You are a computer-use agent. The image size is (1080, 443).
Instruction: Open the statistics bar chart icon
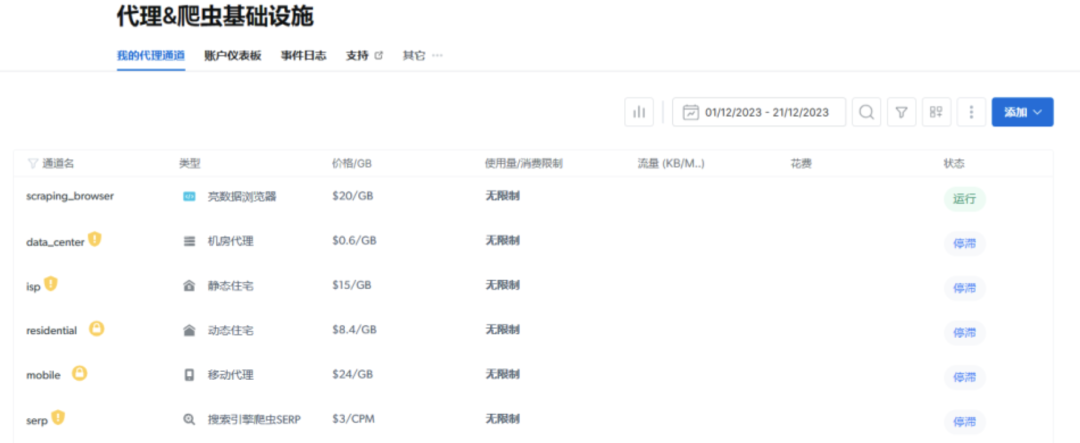tap(638, 112)
